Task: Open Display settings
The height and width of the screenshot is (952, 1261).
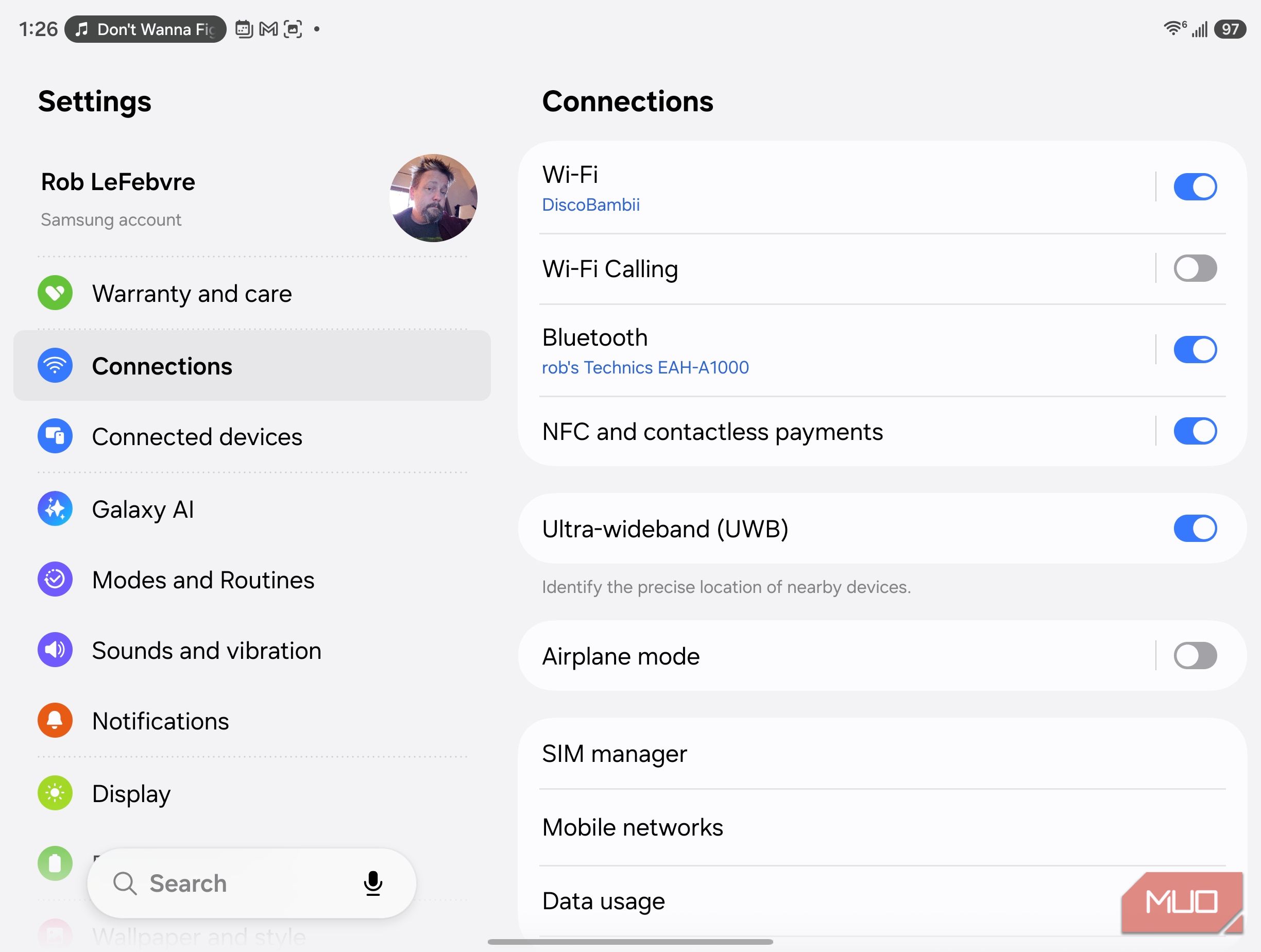Action: [x=252, y=793]
